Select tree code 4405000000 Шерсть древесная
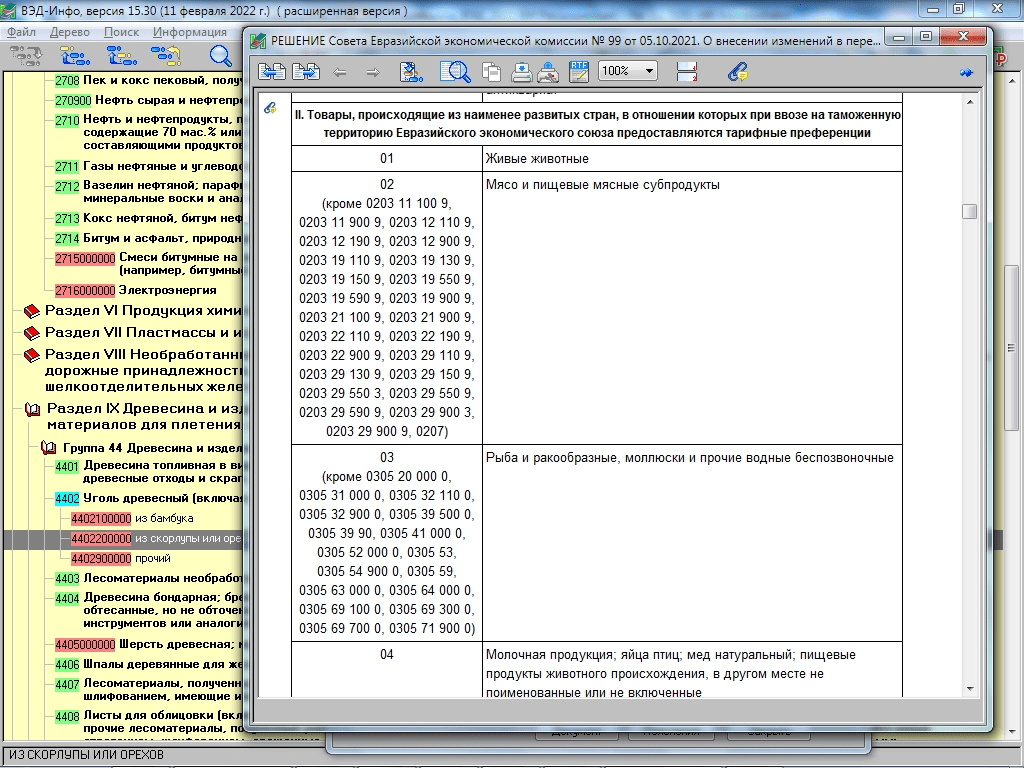 click(85, 645)
